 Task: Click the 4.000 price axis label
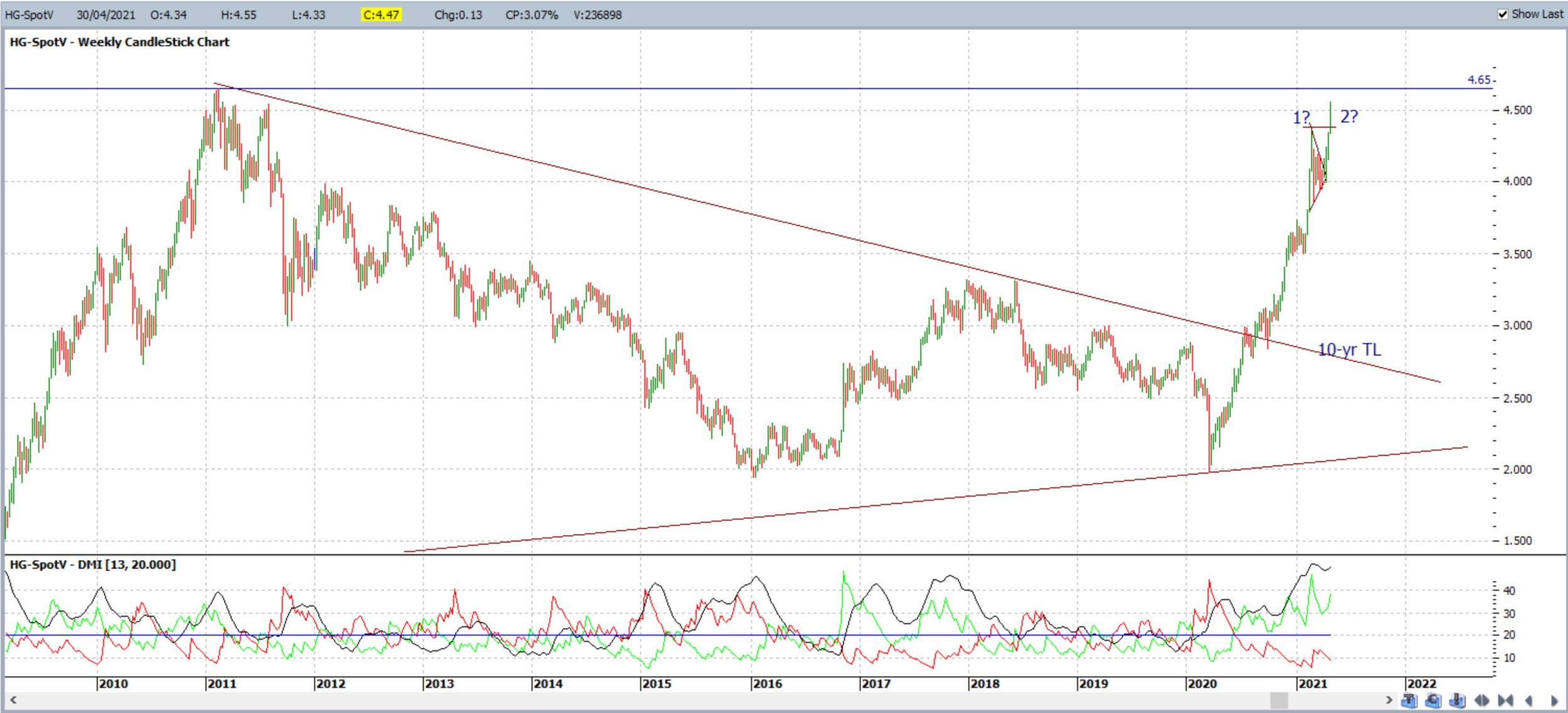(1518, 181)
